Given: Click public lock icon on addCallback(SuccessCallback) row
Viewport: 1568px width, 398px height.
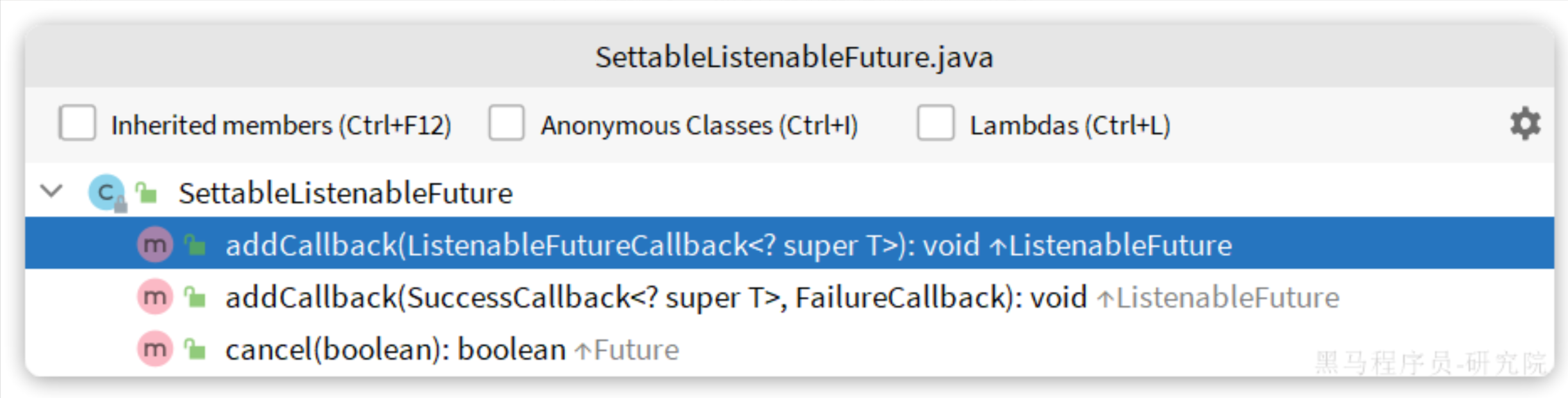Looking at the screenshot, I should (195, 297).
